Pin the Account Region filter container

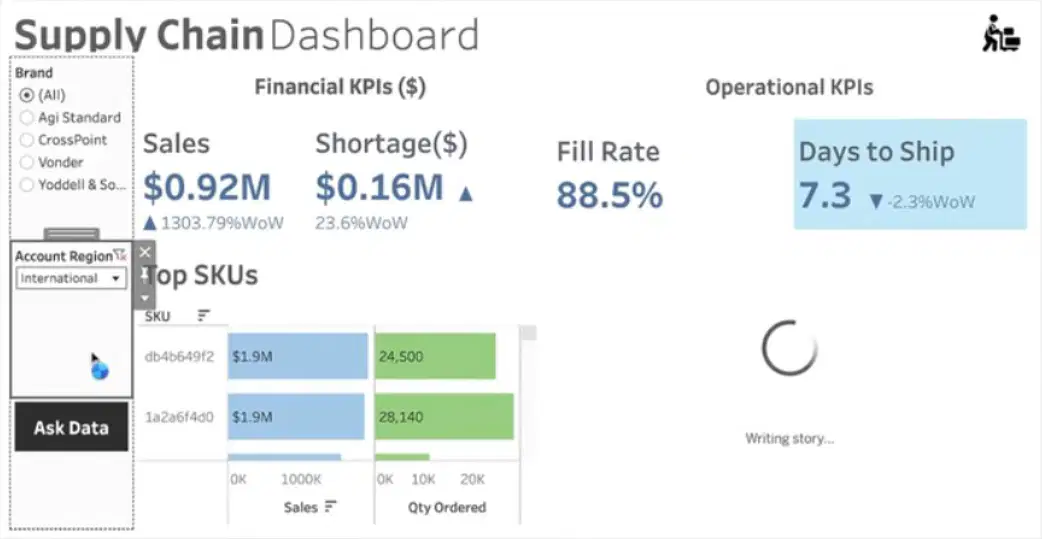pyautogui.click(x=145, y=274)
